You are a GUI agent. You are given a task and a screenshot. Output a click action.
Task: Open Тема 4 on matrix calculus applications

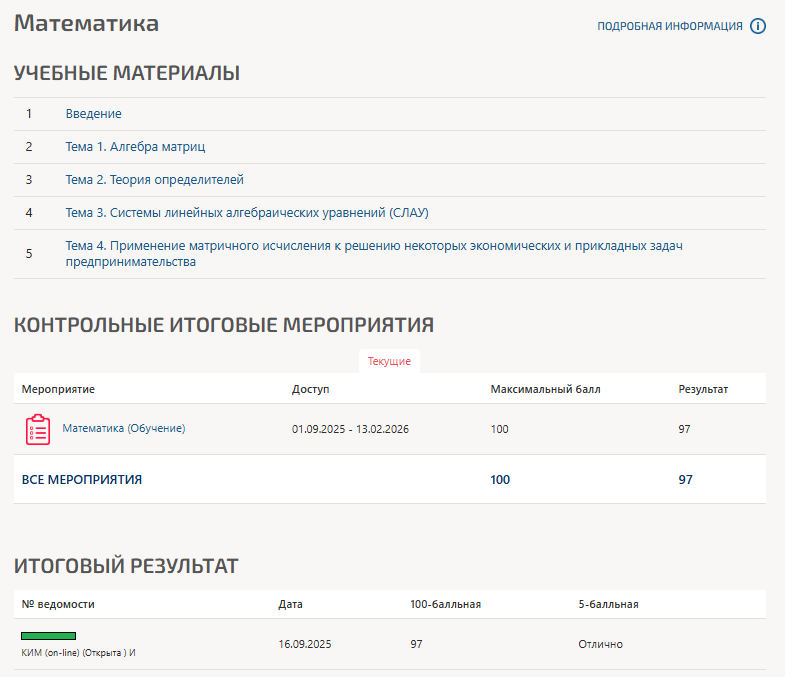pos(374,254)
